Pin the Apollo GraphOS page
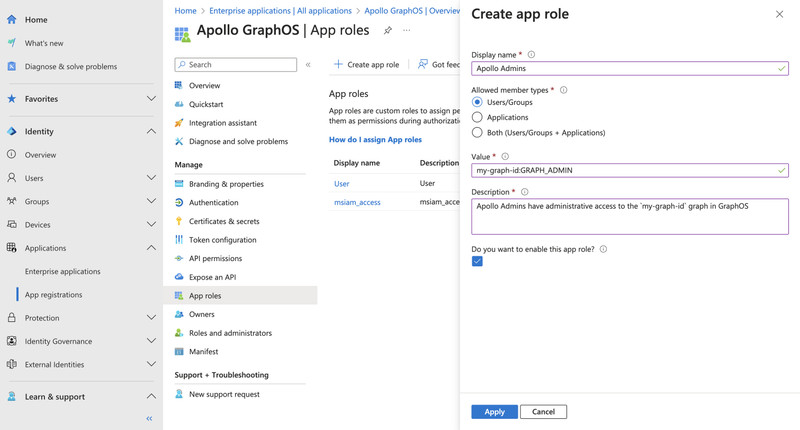The width and height of the screenshot is (800, 430). [388, 30]
